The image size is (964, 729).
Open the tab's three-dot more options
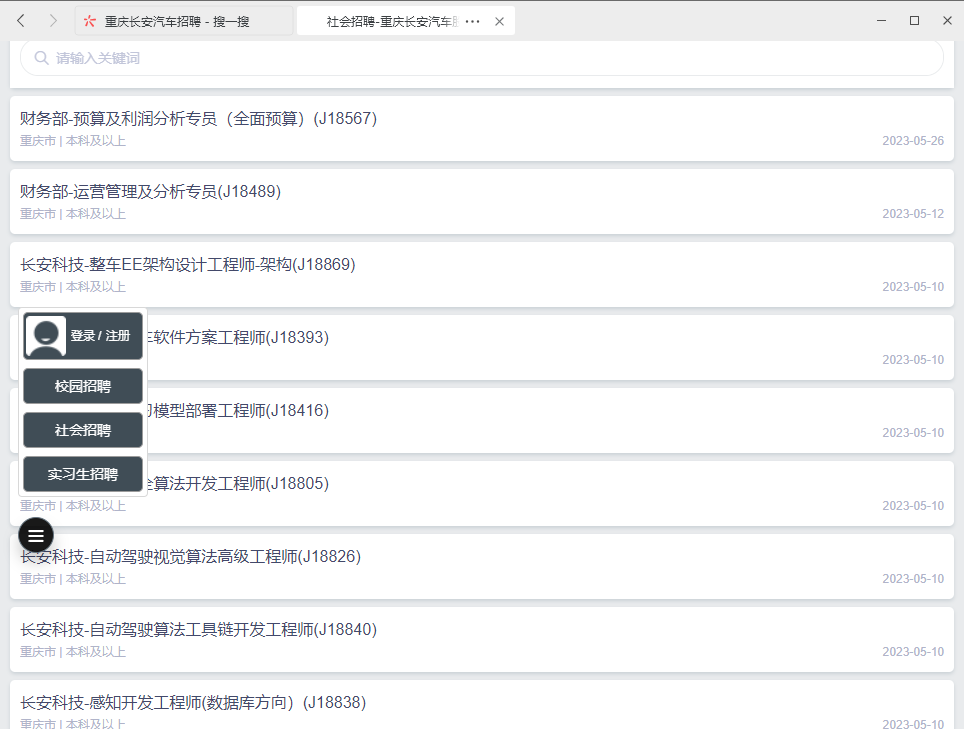click(472, 22)
